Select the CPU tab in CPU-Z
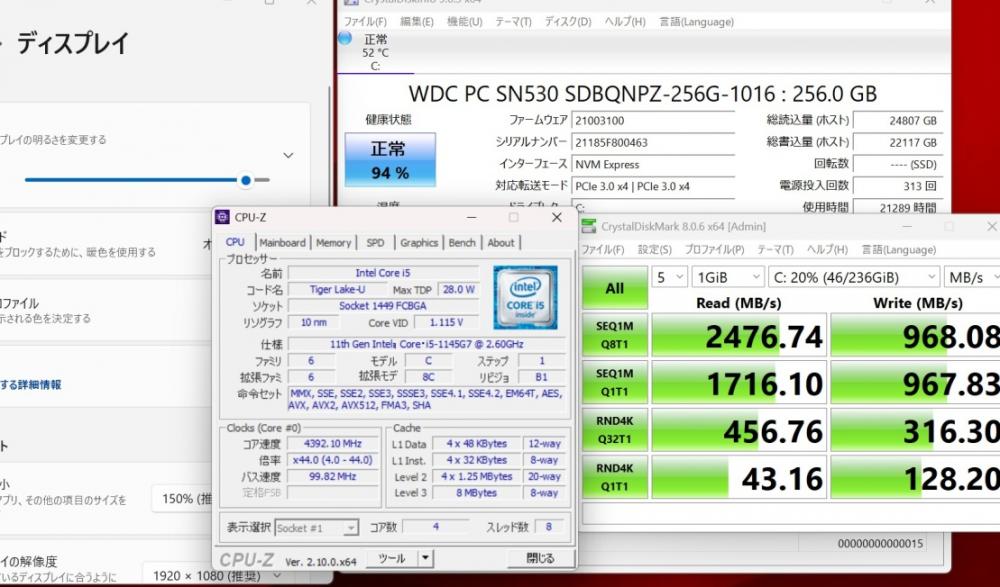Image resolution: width=1000 pixels, height=587 pixels. point(235,242)
